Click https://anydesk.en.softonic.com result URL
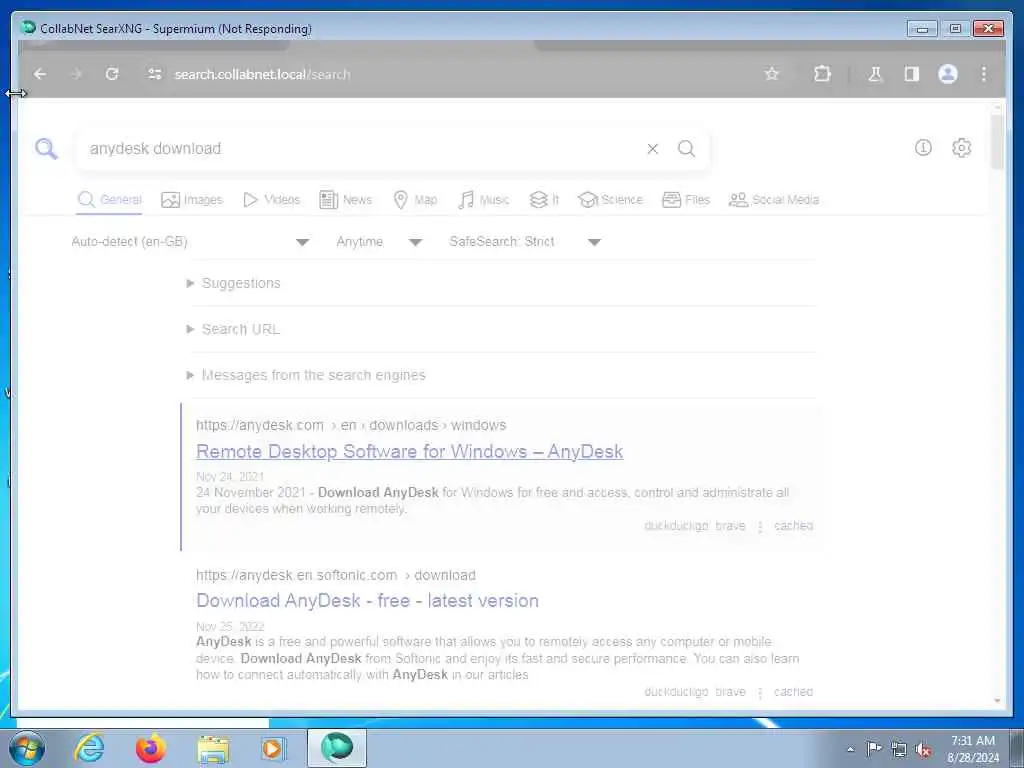The image size is (1024, 768). tap(336, 575)
